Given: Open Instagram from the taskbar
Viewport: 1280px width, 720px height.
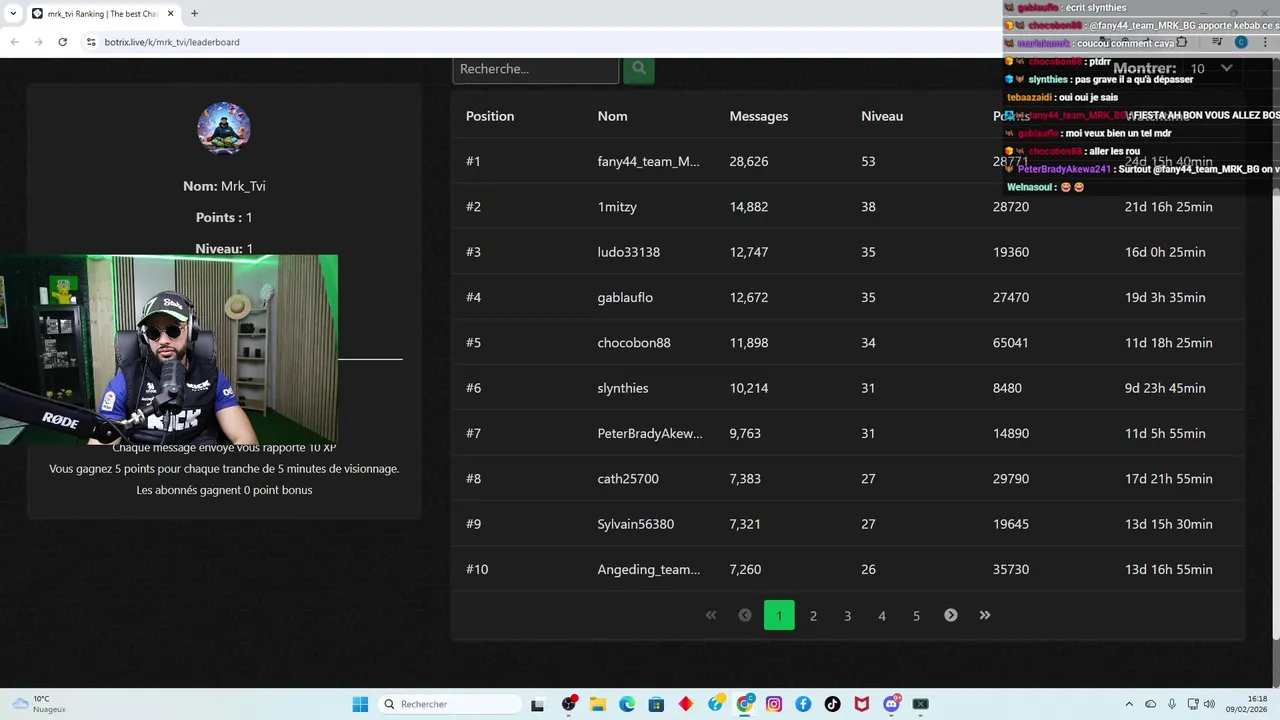Looking at the screenshot, I should tap(774, 704).
